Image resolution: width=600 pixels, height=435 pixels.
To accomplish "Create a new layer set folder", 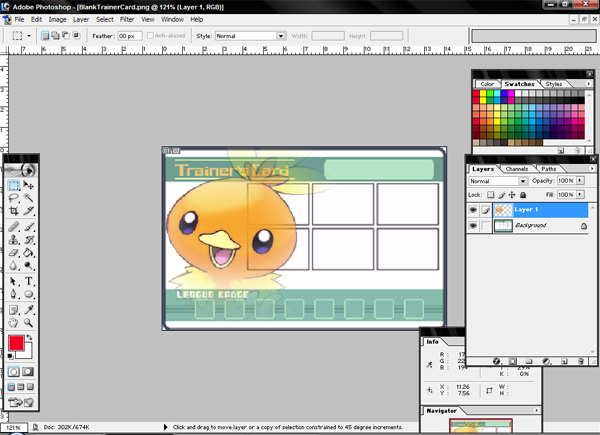I will (529, 361).
